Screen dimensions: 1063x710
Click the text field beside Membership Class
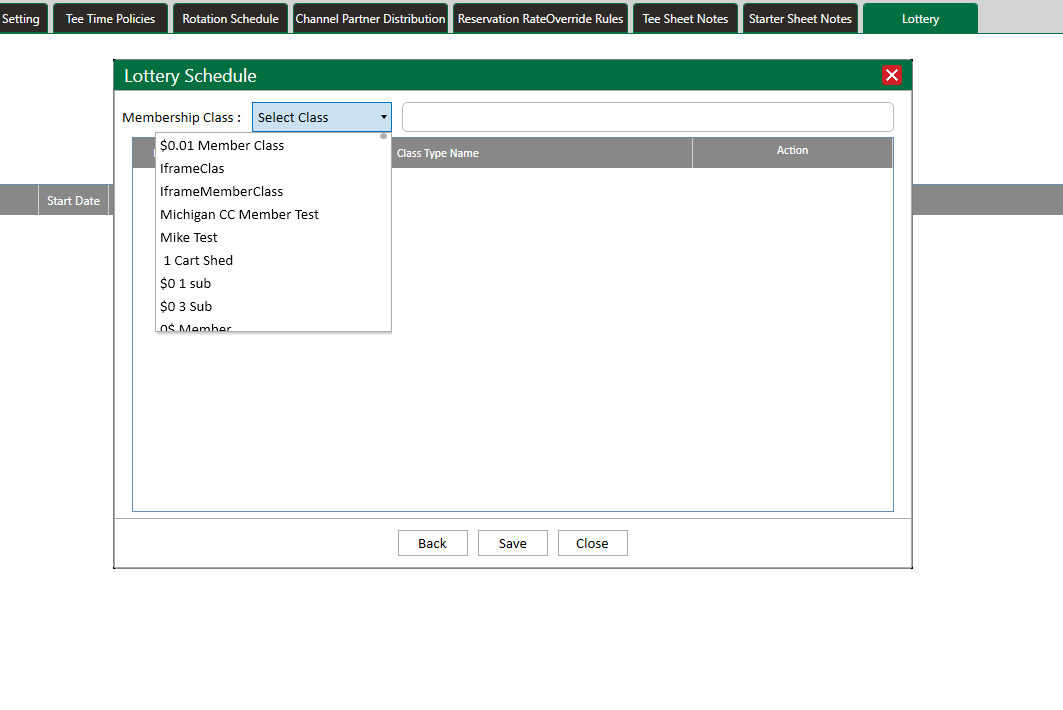click(x=647, y=117)
